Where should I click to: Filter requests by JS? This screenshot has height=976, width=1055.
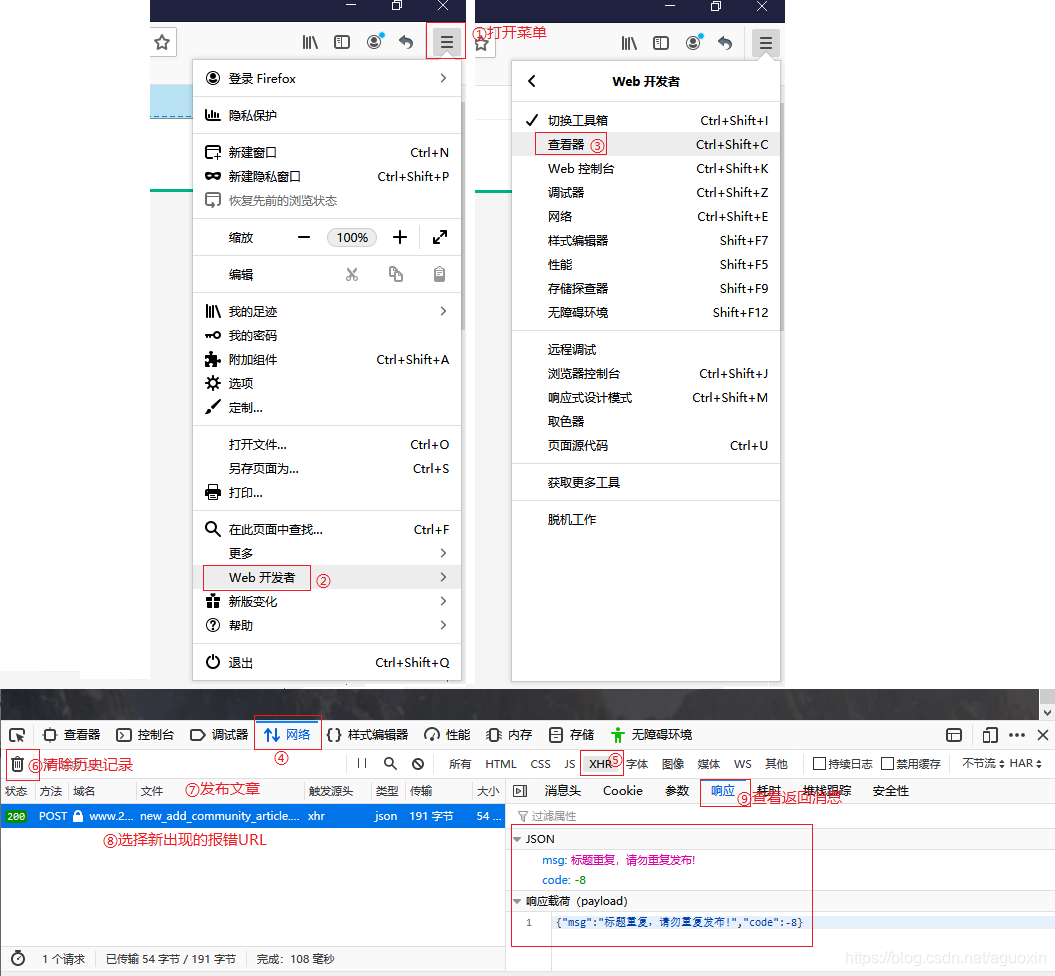pyautogui.click(x=570, y=764)
